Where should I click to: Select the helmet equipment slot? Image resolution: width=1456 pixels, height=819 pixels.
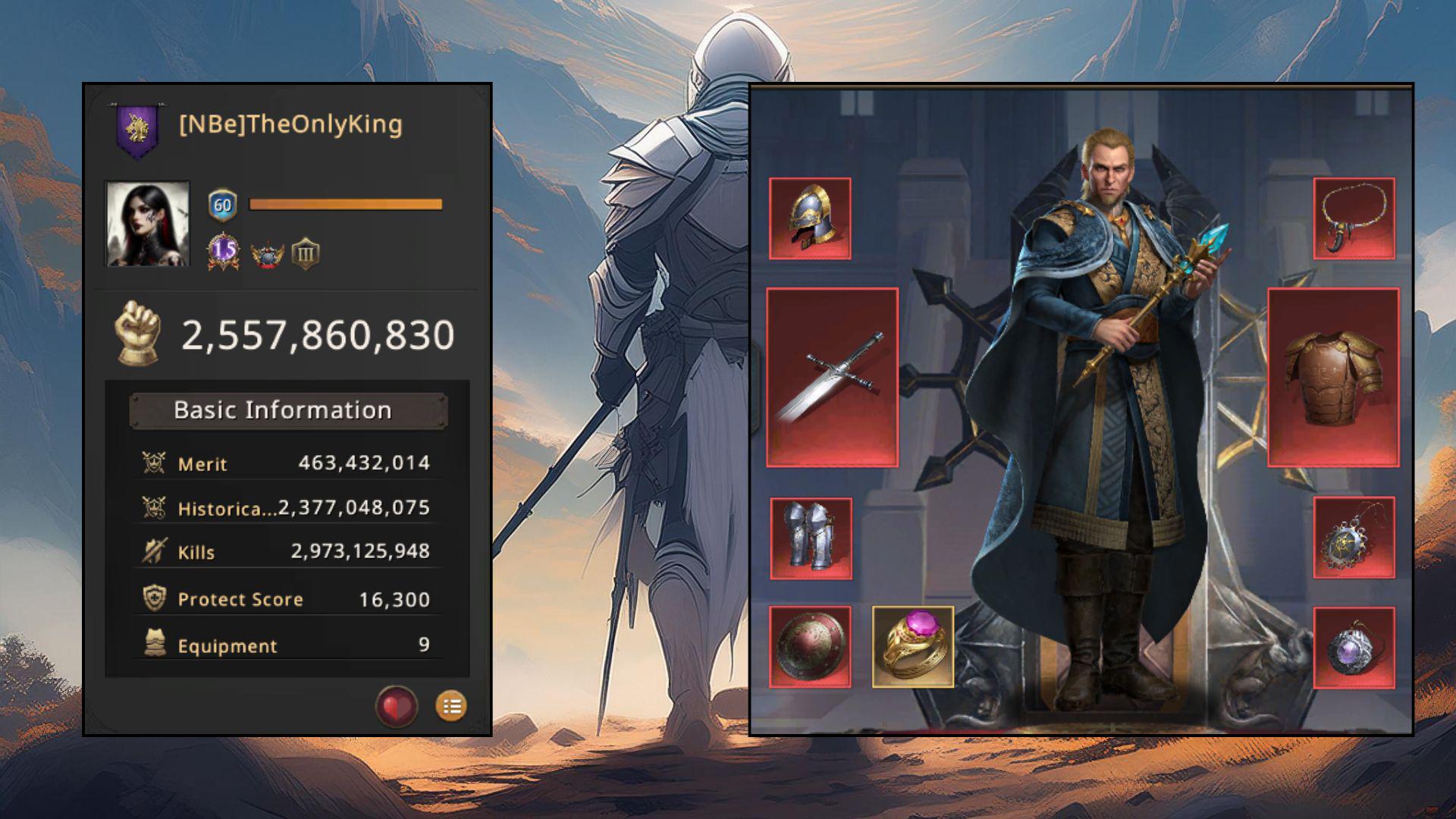810,219
